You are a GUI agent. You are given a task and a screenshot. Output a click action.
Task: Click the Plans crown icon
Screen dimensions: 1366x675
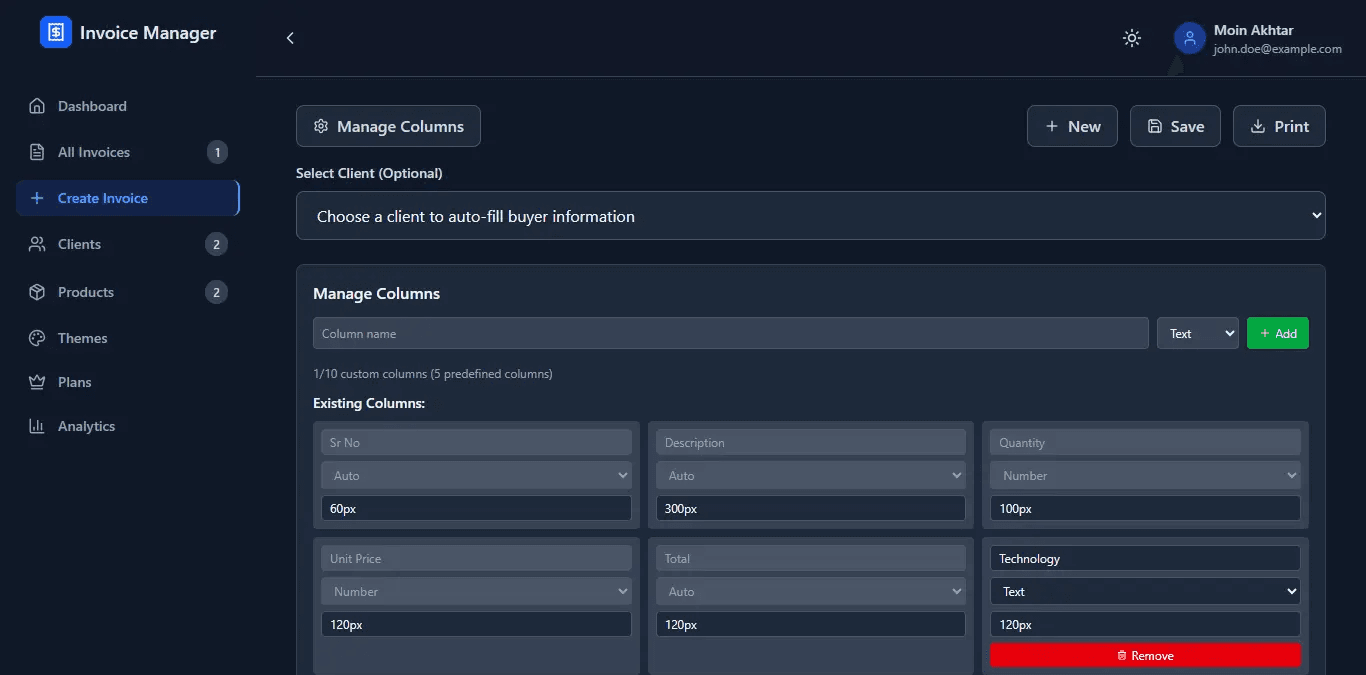pyautogui.click(x=37, y=382)
